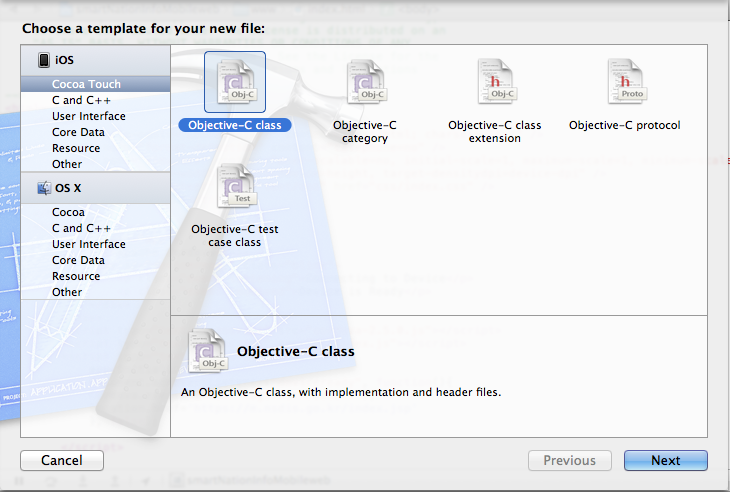Screen dimensions: 730x492
Task: Select the Objective-C test case class icon
Action: point(235,186)
